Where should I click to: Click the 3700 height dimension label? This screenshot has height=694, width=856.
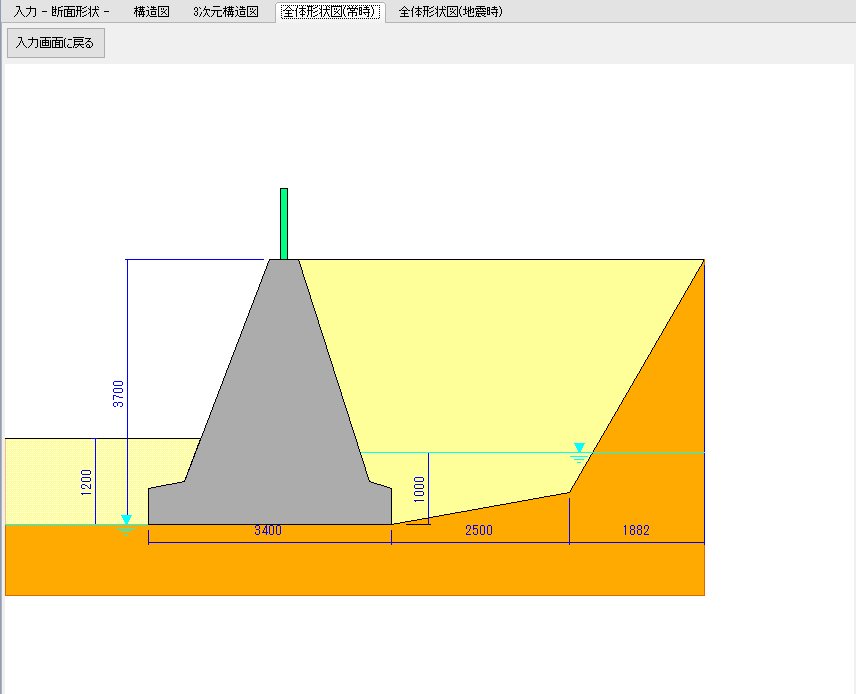[x=118, y=394]
